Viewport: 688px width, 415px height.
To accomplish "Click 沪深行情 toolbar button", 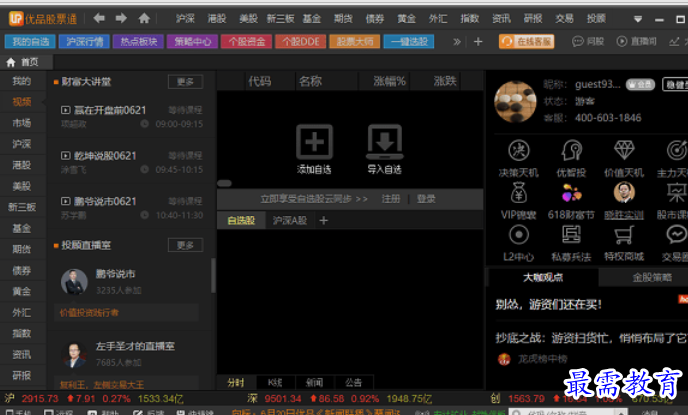I will [x=84, y=42].
